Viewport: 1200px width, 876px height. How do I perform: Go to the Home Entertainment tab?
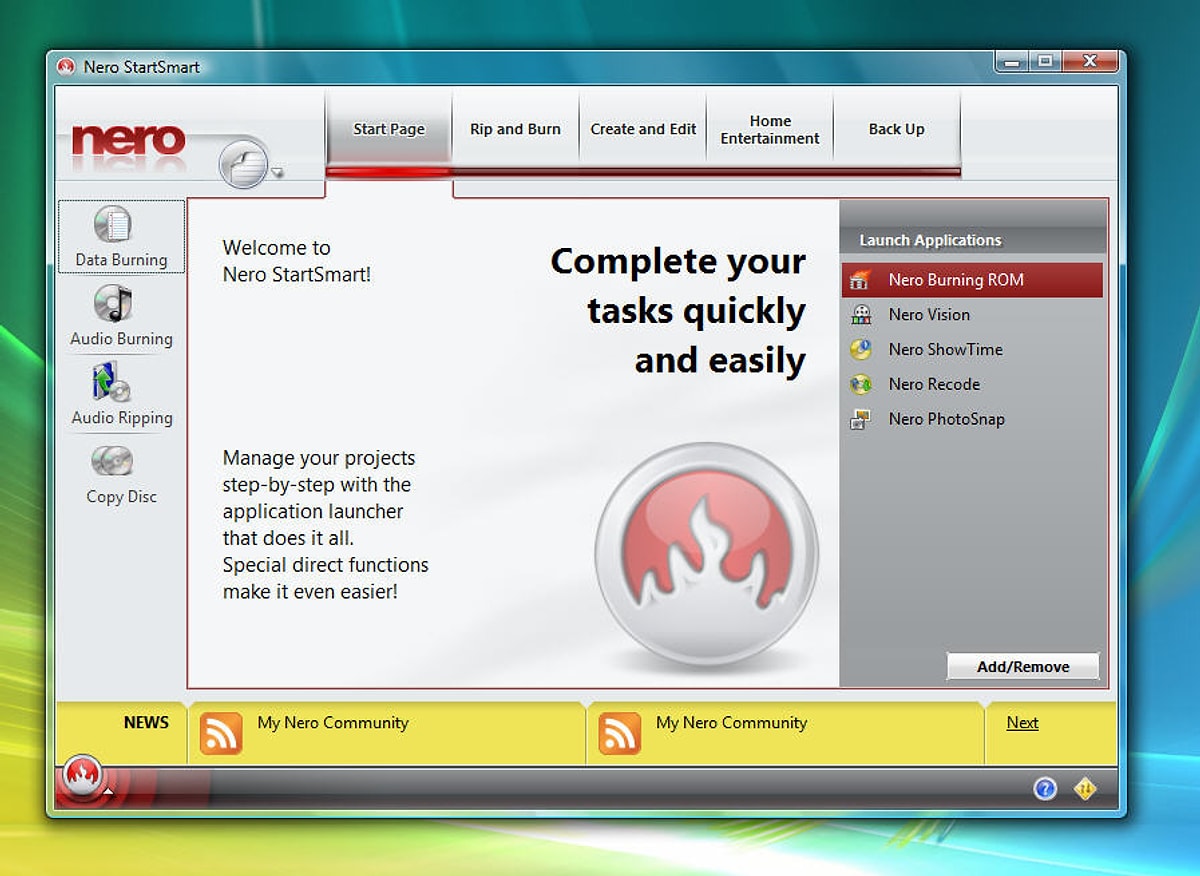pyautogui.click(x=770, y=129)
